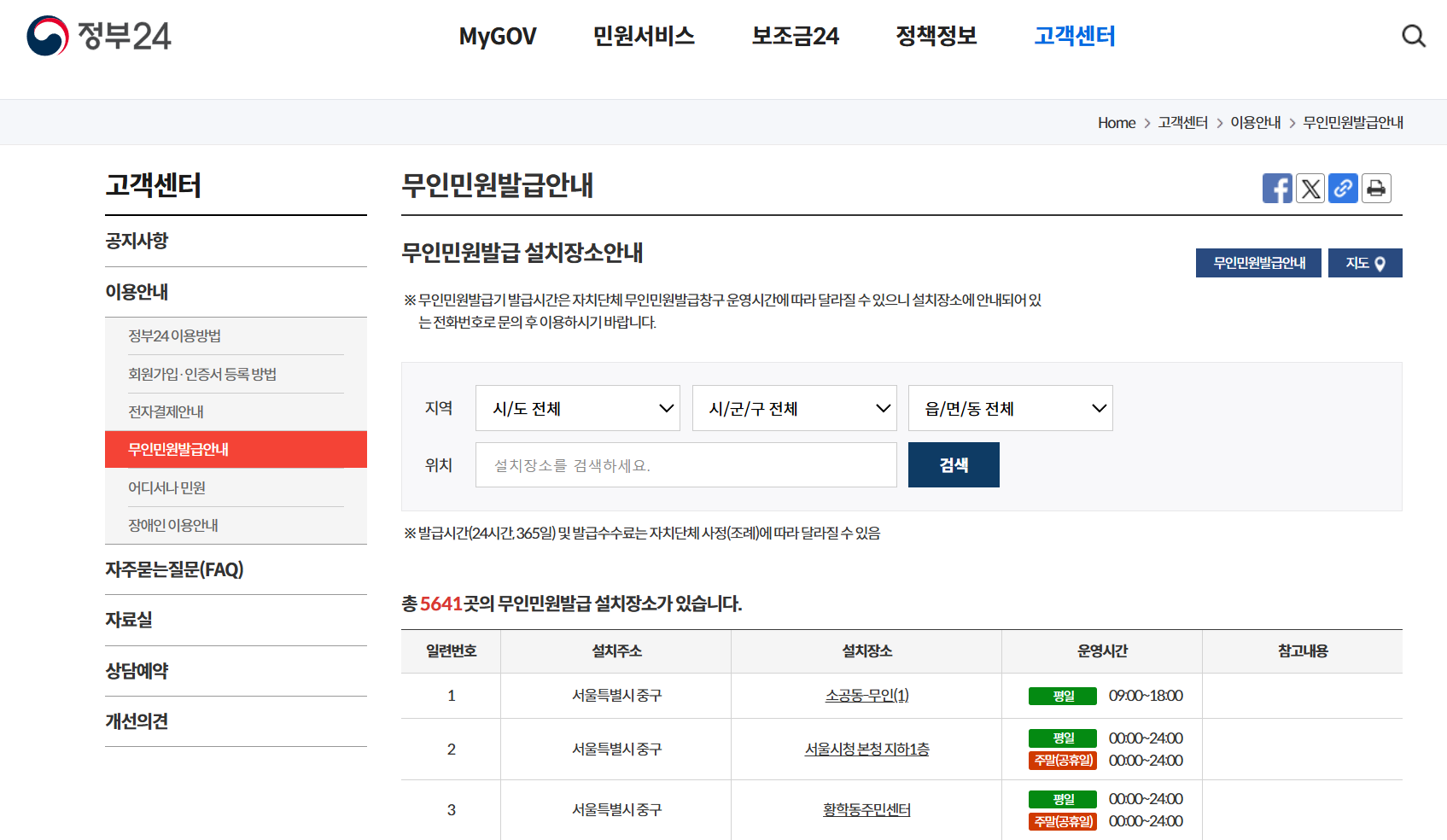Click 참고내용 column header

click(1303, 651)
